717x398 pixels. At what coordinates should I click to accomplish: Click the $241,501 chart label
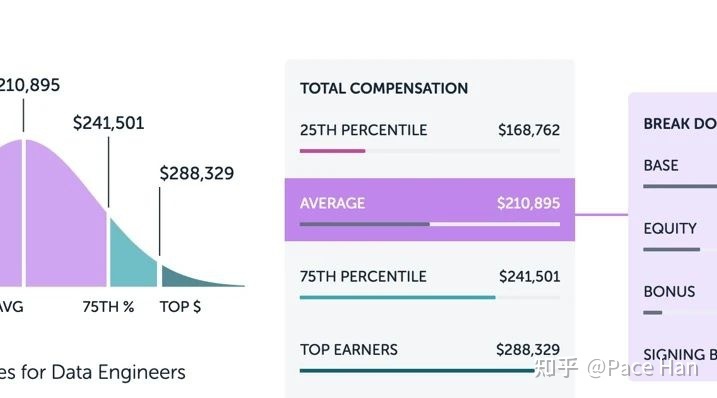108,123
